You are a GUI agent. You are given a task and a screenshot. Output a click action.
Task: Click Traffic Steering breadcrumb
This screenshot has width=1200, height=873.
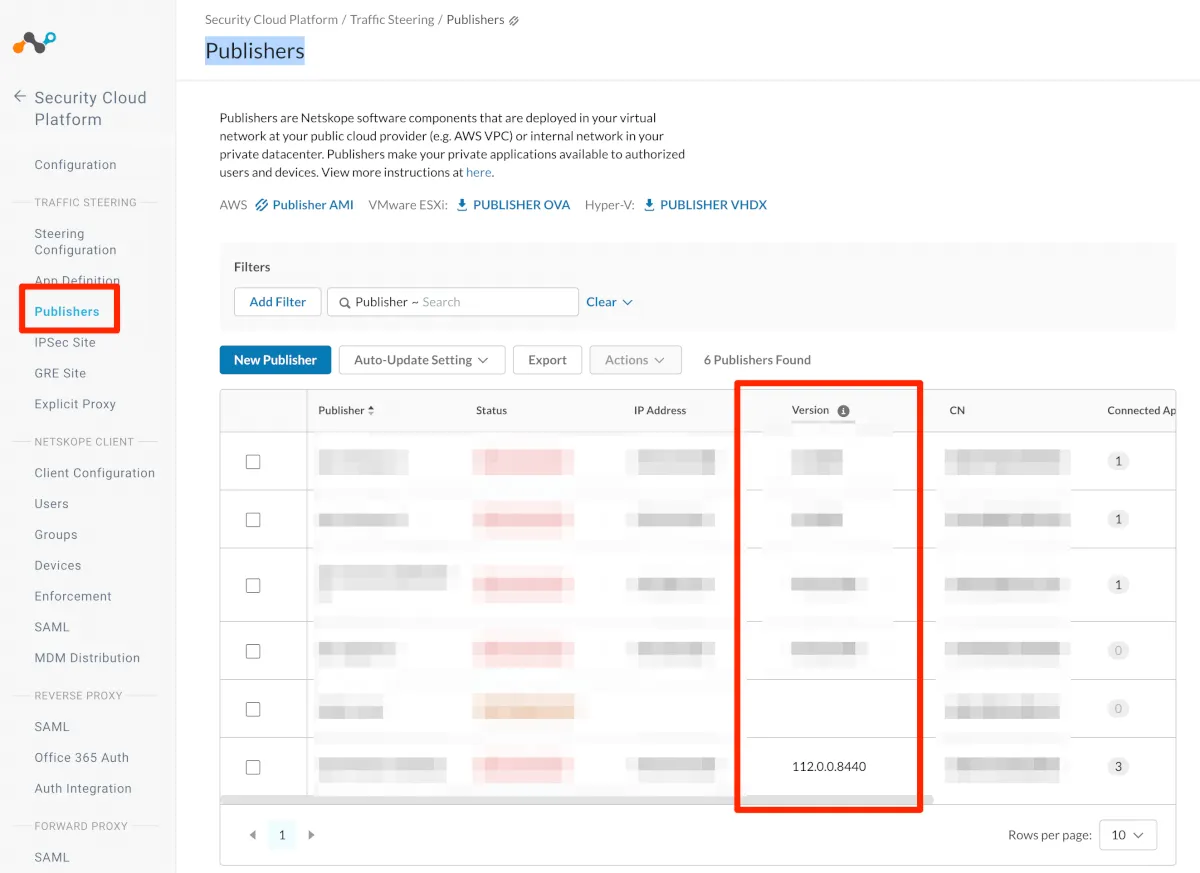(x=392, y=20)
